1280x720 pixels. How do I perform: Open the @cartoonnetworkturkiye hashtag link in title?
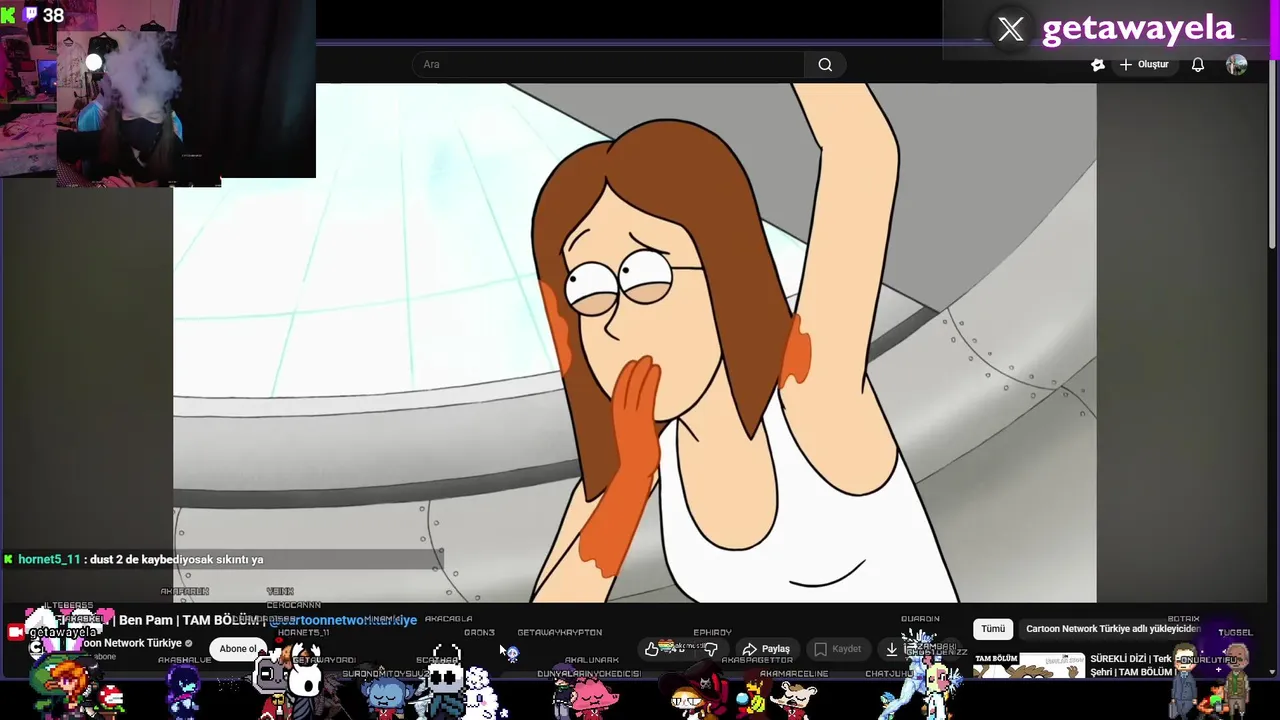click(x=343, y=620)
